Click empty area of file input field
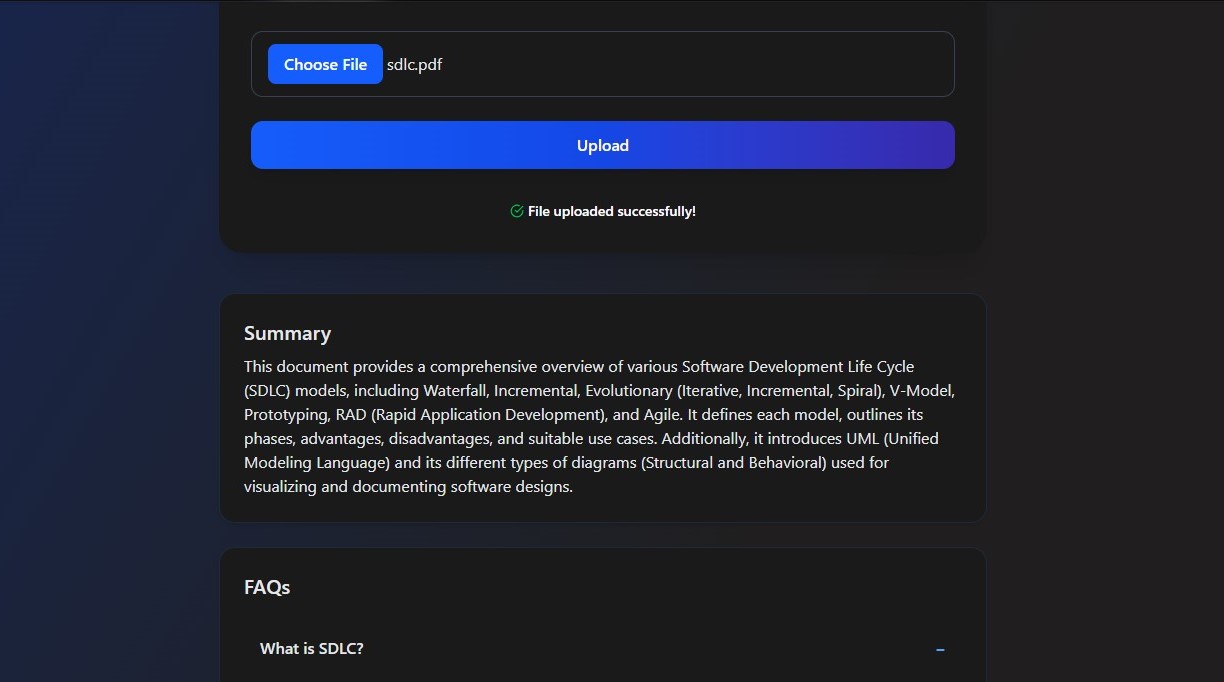 click(x=700, y=64)
